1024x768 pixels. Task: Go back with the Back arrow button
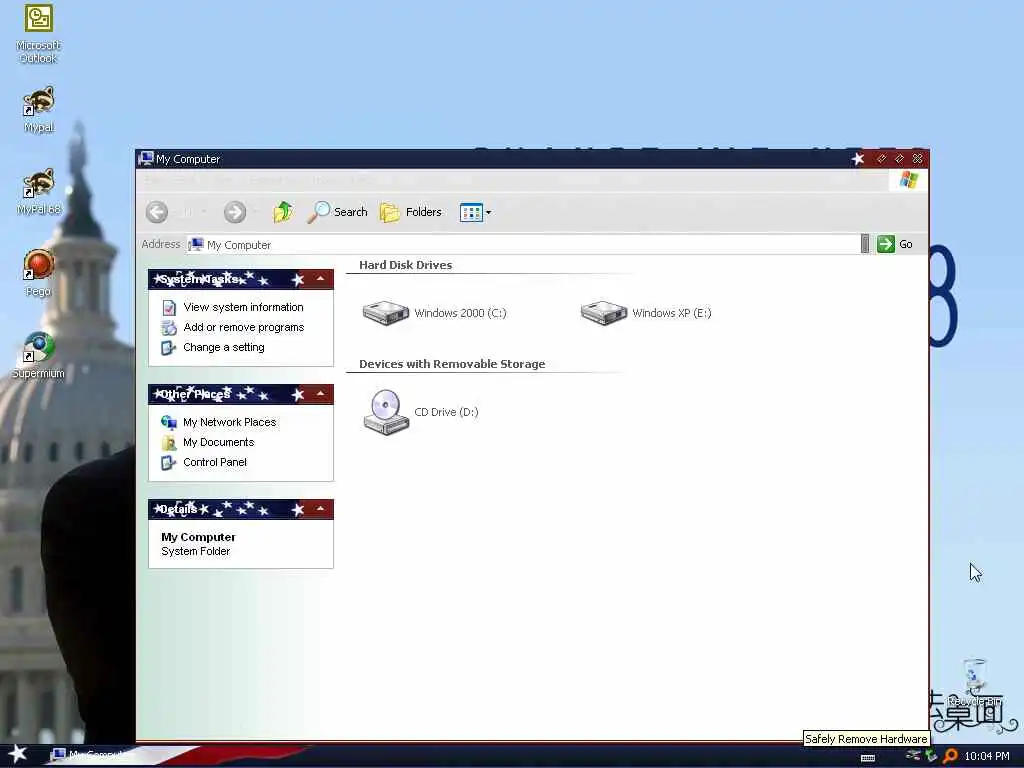157,212
